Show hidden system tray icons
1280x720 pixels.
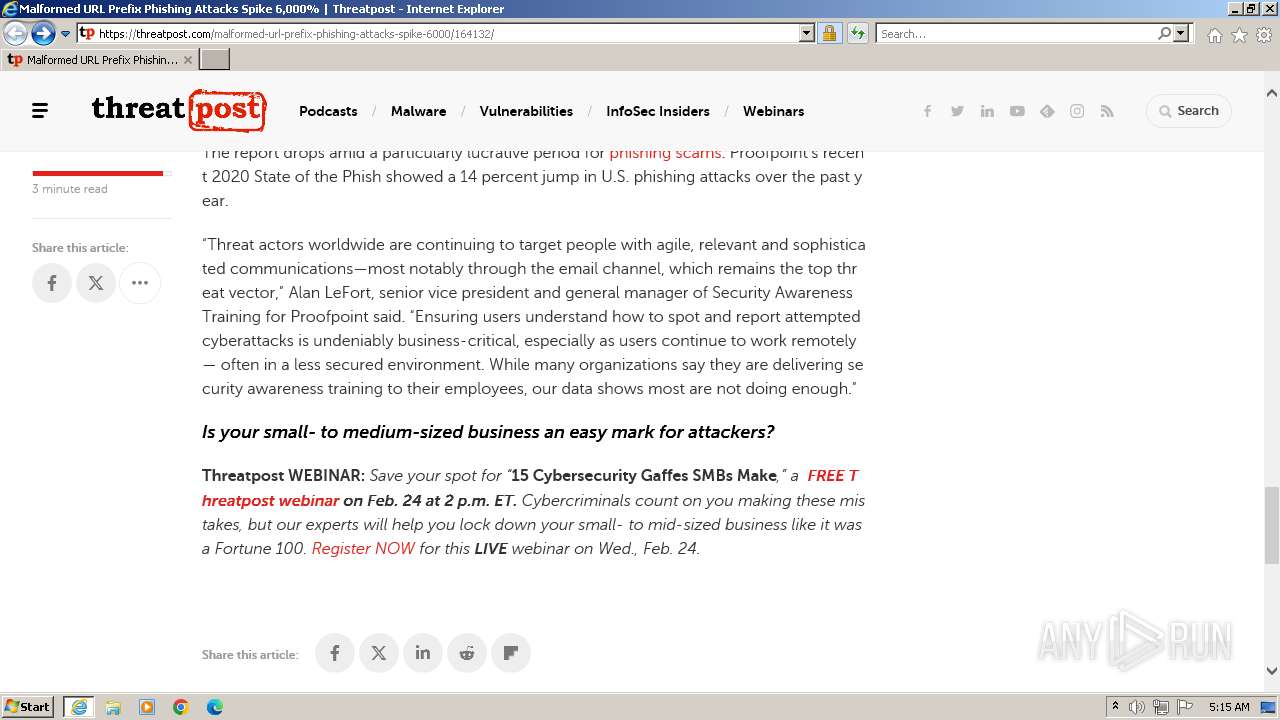pyautogui.click(x=1115, y=707)
